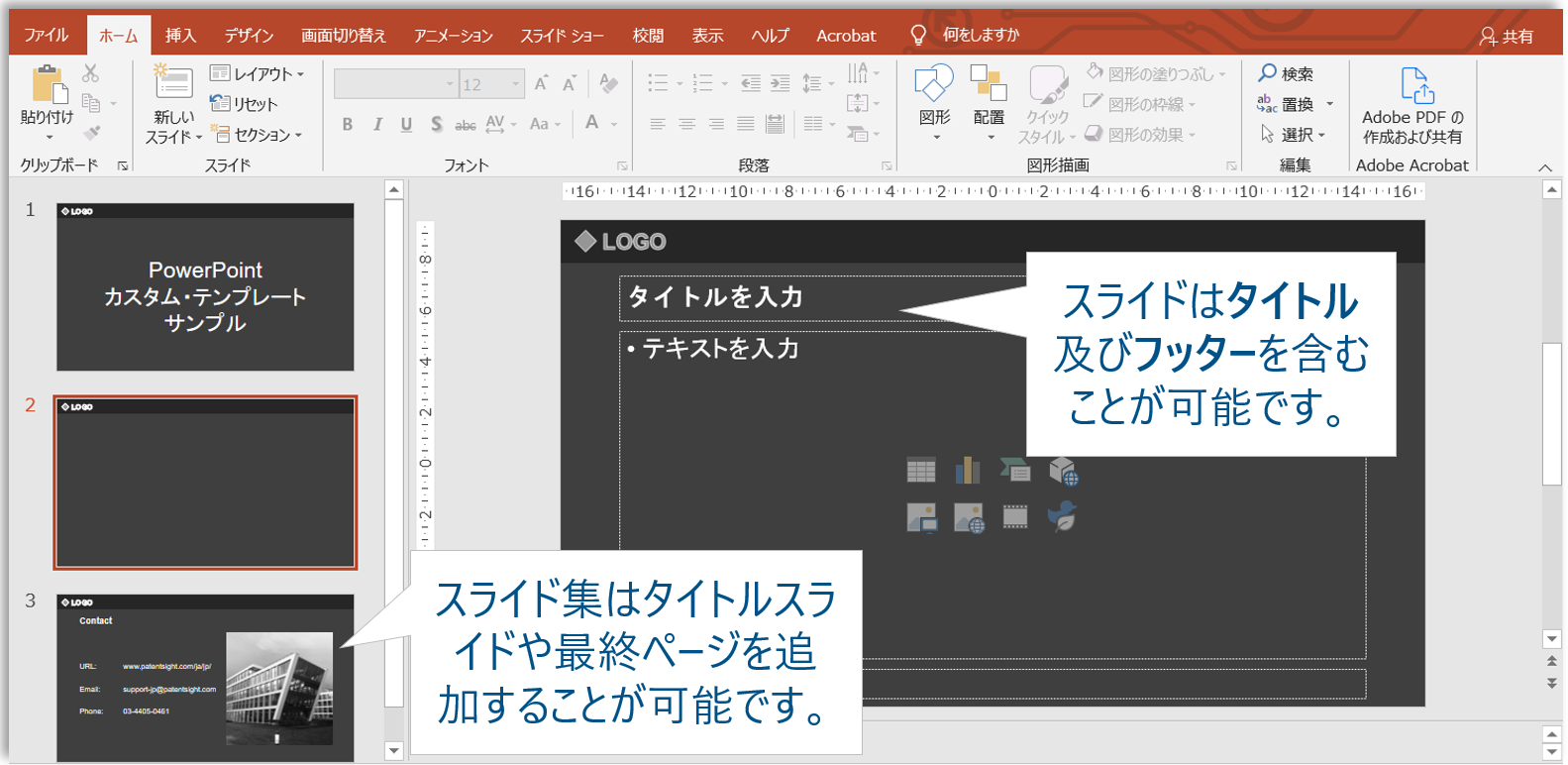Click the Quick Styles (クイックスタイル) icon
This screenshot has height=765, width=1568.
pyautogui.click(x=1048, y=84)
